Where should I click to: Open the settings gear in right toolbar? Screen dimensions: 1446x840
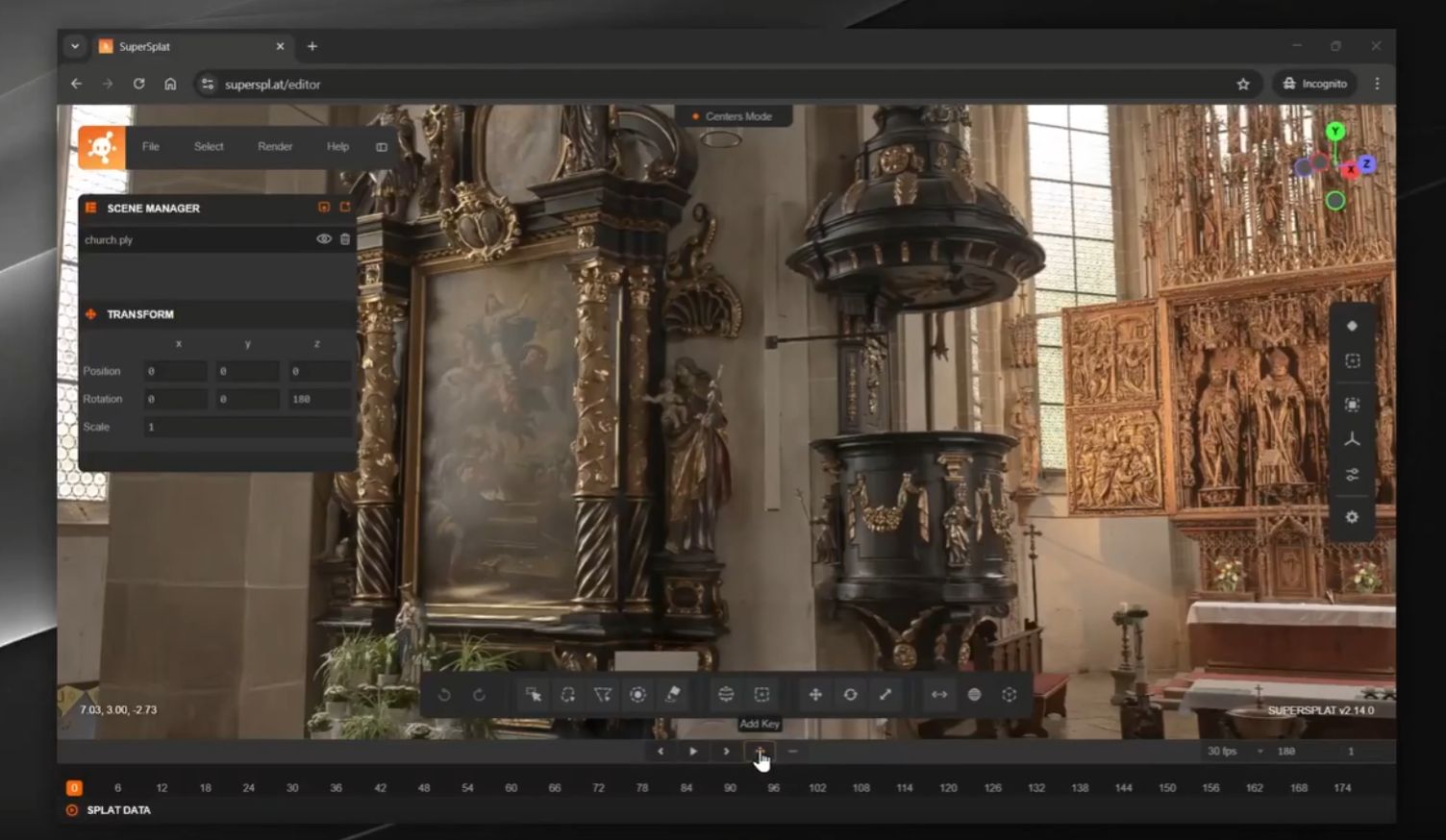tap(1352, 517)
